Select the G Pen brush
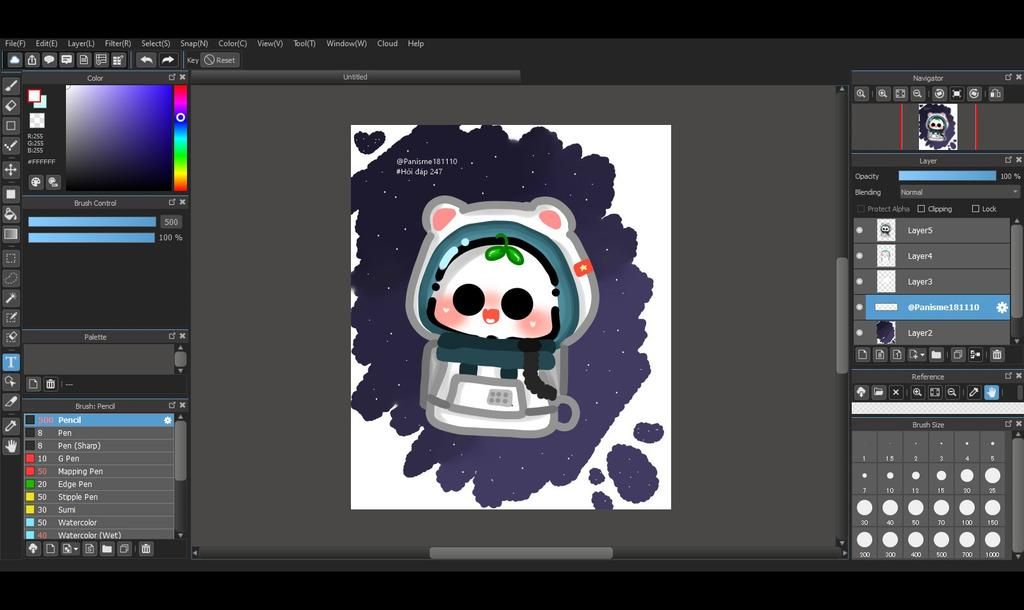This screenshot has height=610, width=1024. coord(99,458)
